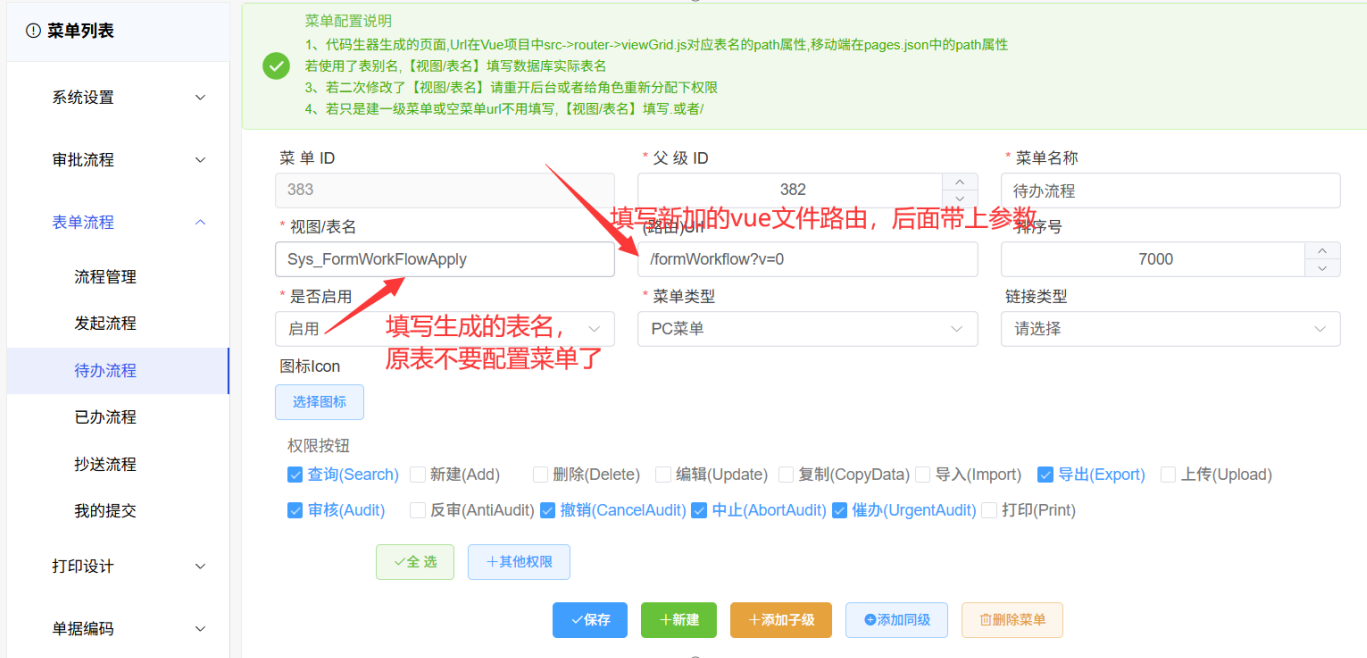Decrease the parent ID with down arrow
The height and width of the screenshot is (658, 1367).
[x=960, y=198]
